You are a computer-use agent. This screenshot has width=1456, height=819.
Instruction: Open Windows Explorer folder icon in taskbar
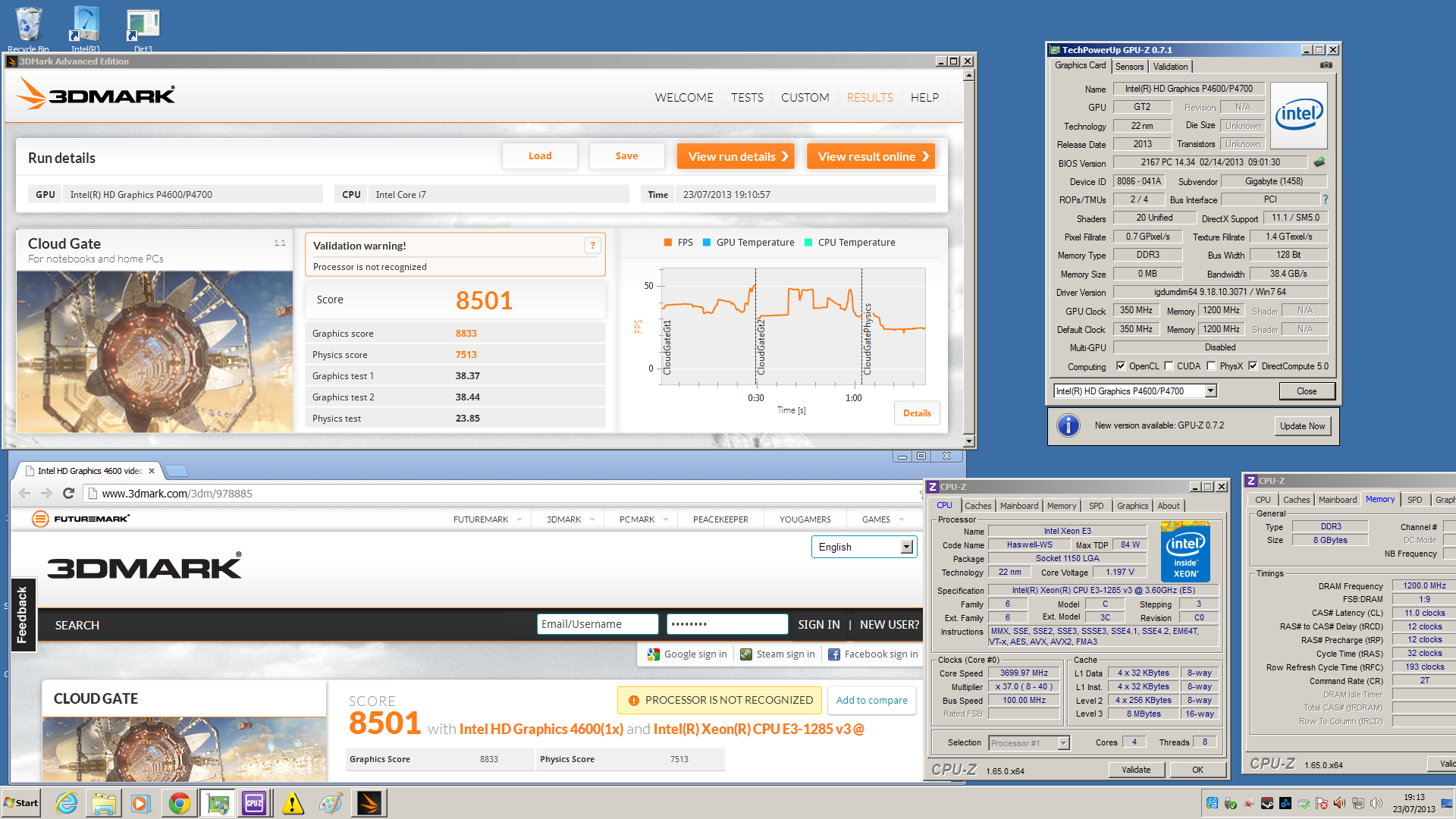coord(104,803)
